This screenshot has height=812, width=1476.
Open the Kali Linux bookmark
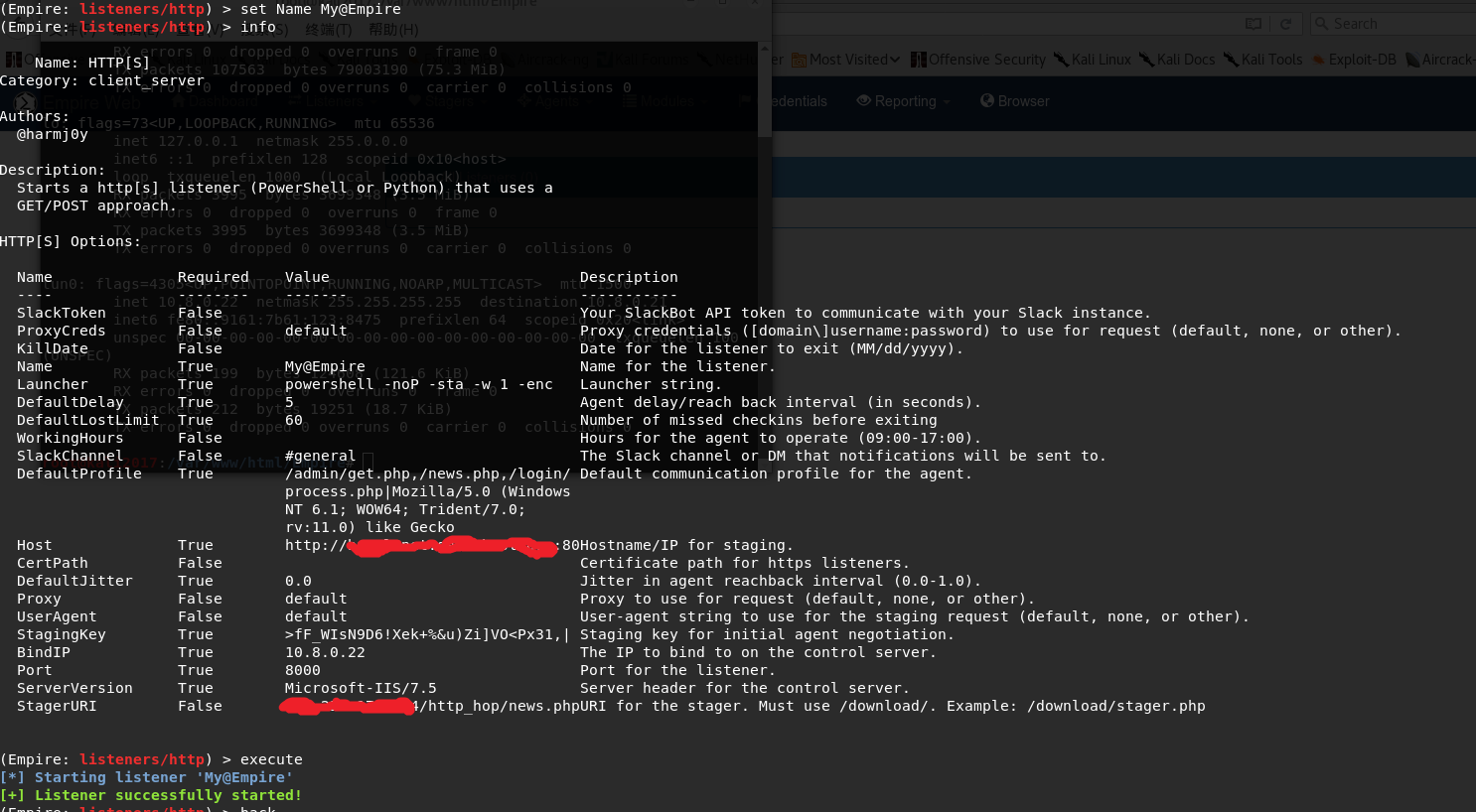(1093, 60)
